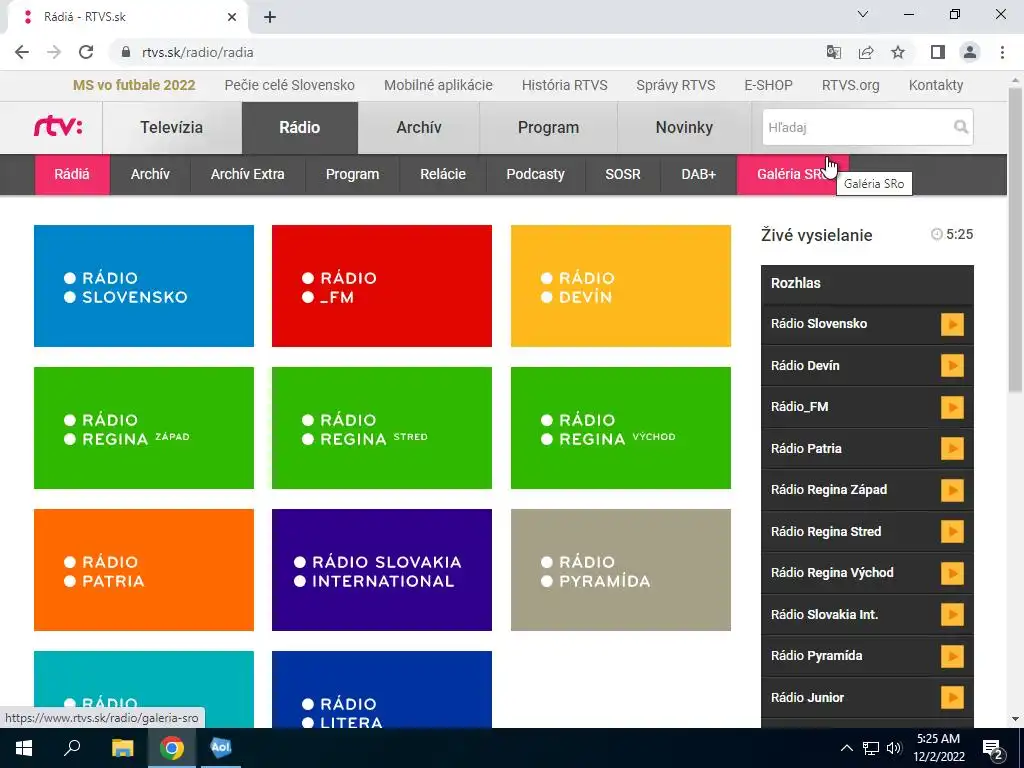Open Rádio Devín yellow tile
Image resolution: width=1024 pixels, height=768 pixels.
click(621, 286)
